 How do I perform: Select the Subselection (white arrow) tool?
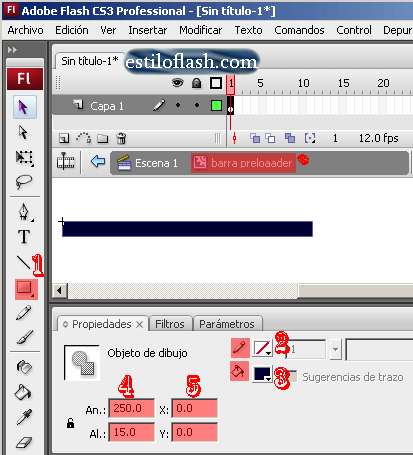pyautogui.click(x=23, y=132)
